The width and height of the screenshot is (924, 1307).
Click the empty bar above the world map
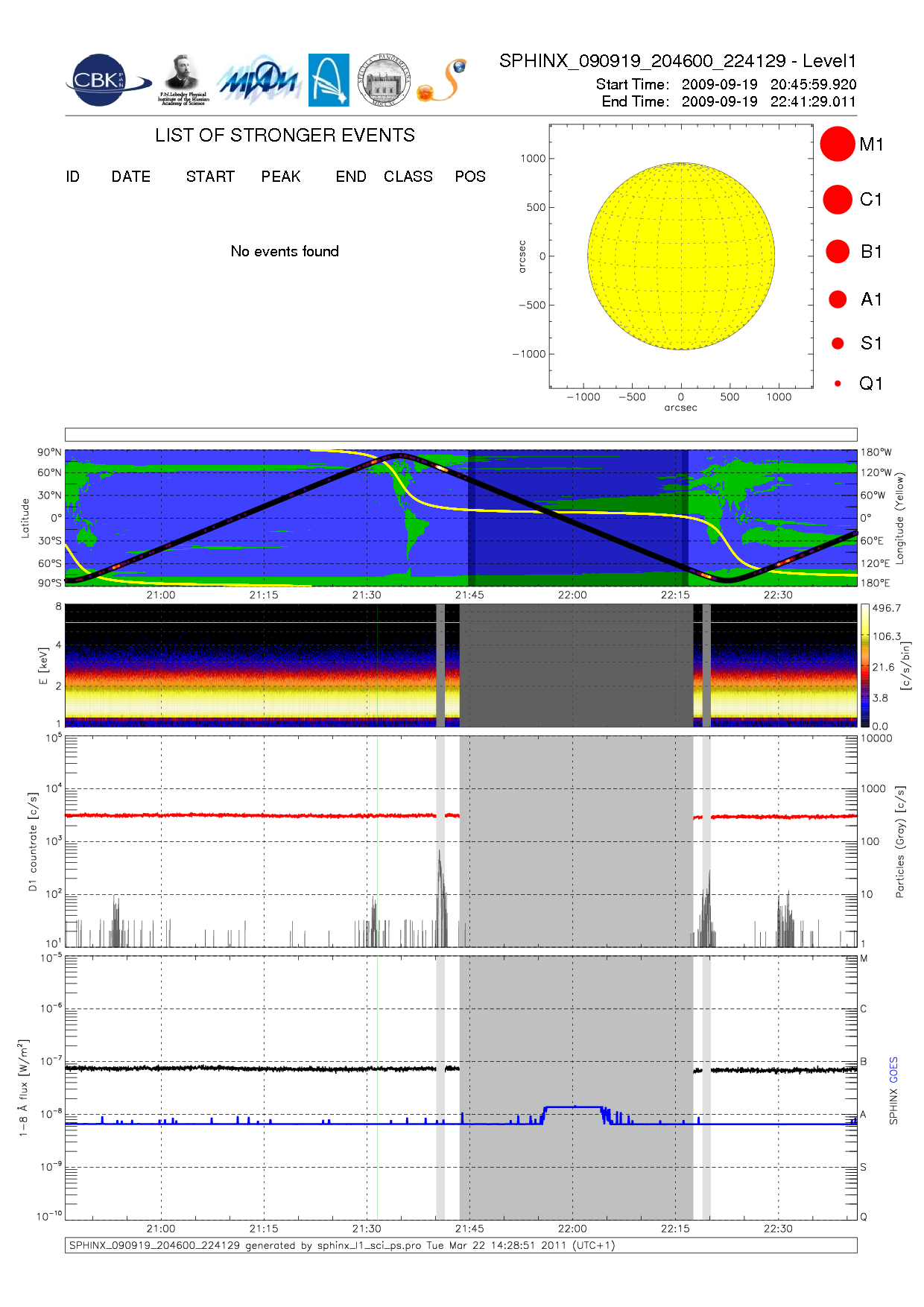461,434
